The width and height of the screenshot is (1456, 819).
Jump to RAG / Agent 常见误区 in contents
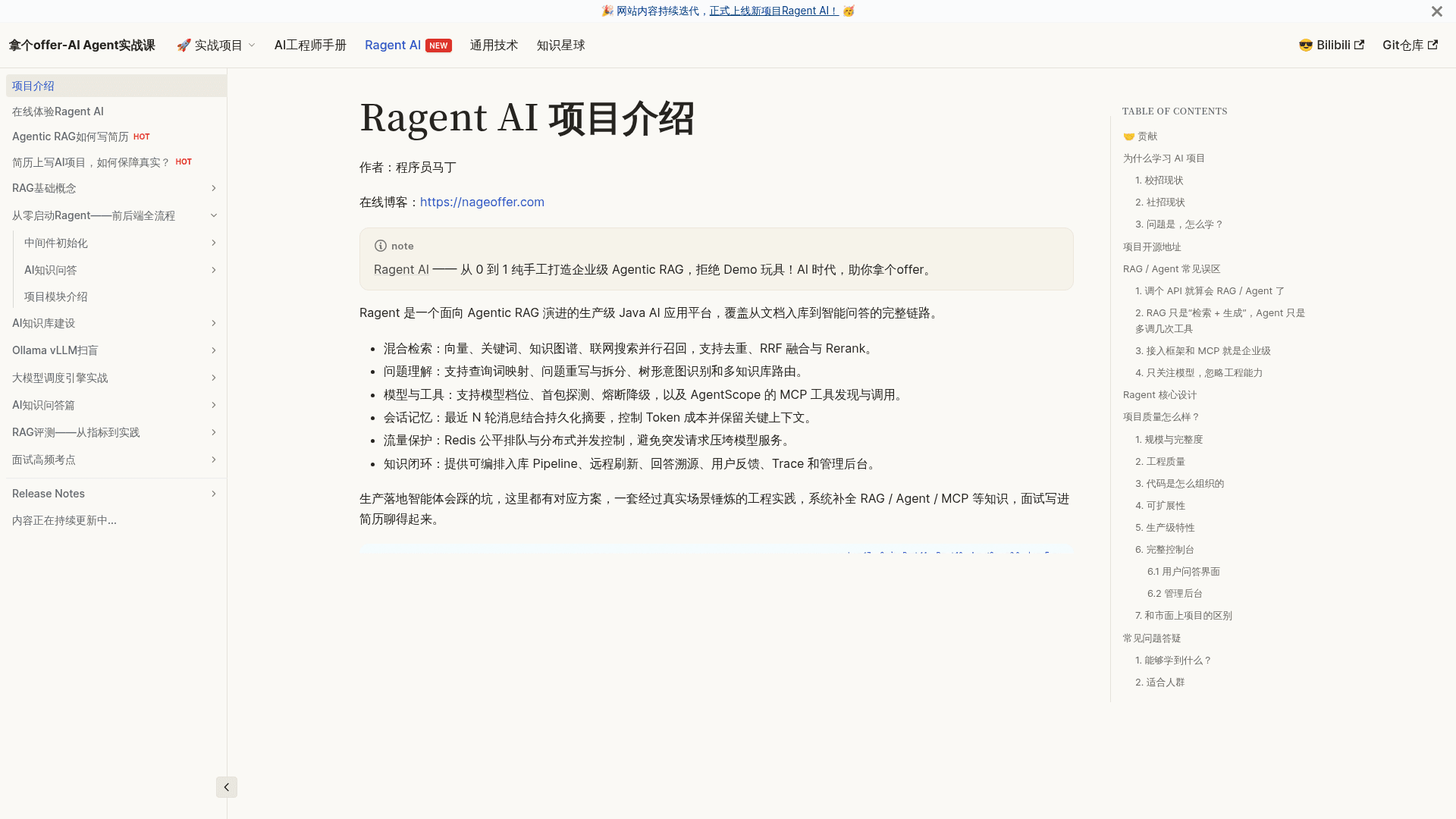(1172, 269)
